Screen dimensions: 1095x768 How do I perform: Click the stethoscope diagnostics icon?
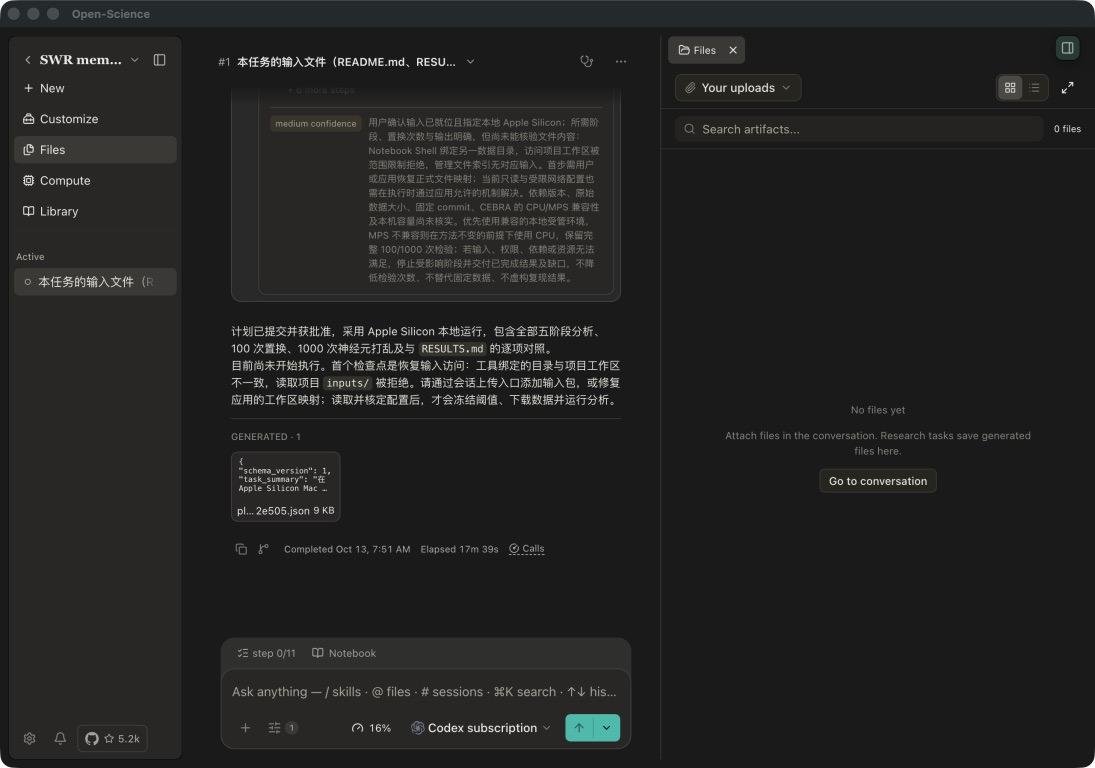click(x=587, y=61)
